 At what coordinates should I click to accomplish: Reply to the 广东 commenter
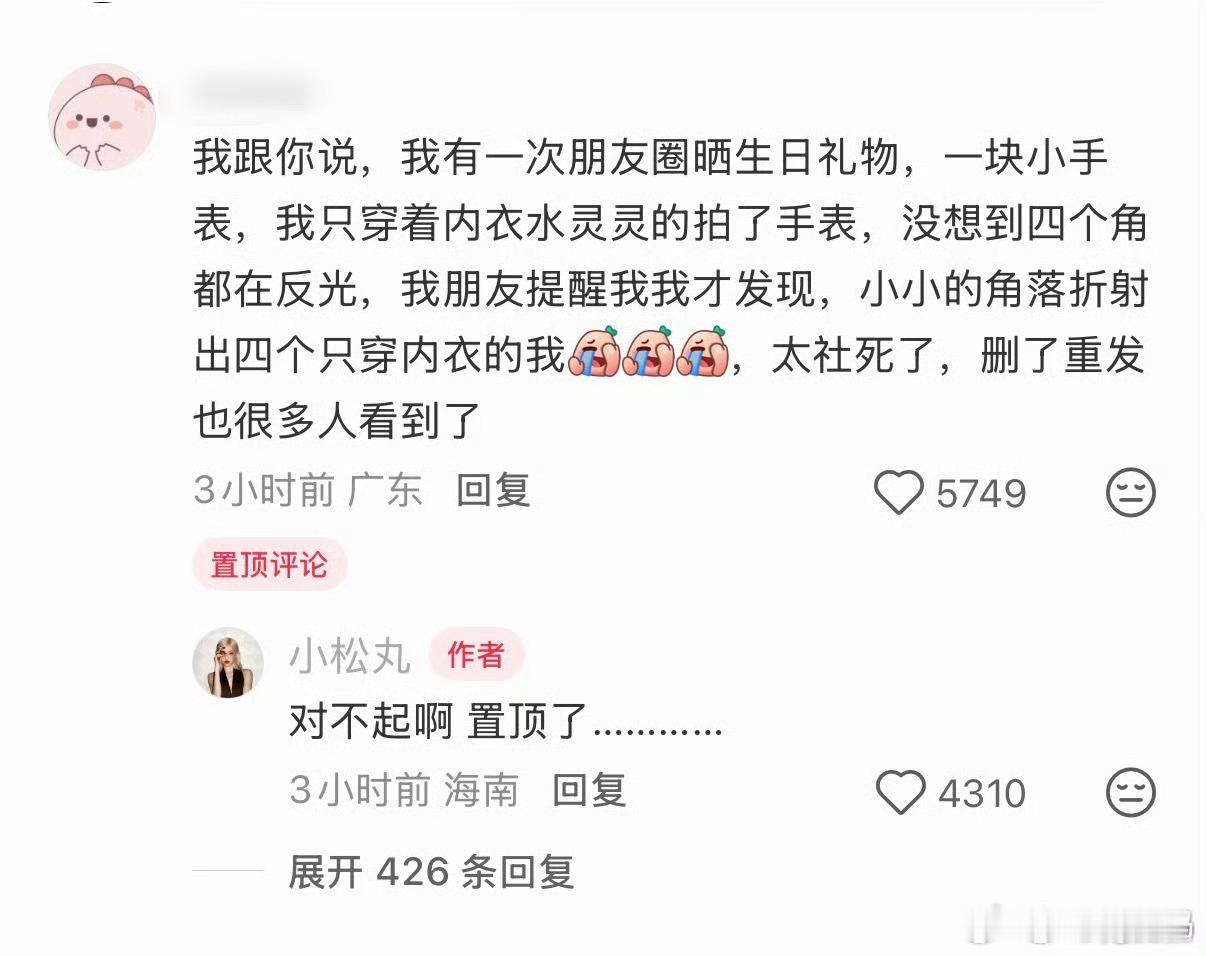493,490
